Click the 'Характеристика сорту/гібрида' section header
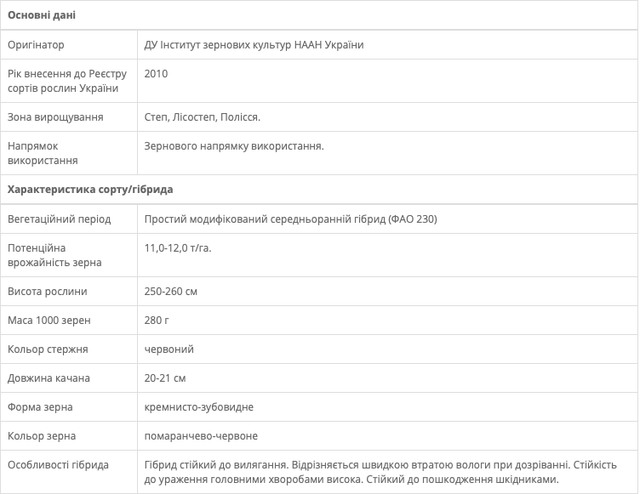The height and width of the screenshot is (494, 640). 90,189
